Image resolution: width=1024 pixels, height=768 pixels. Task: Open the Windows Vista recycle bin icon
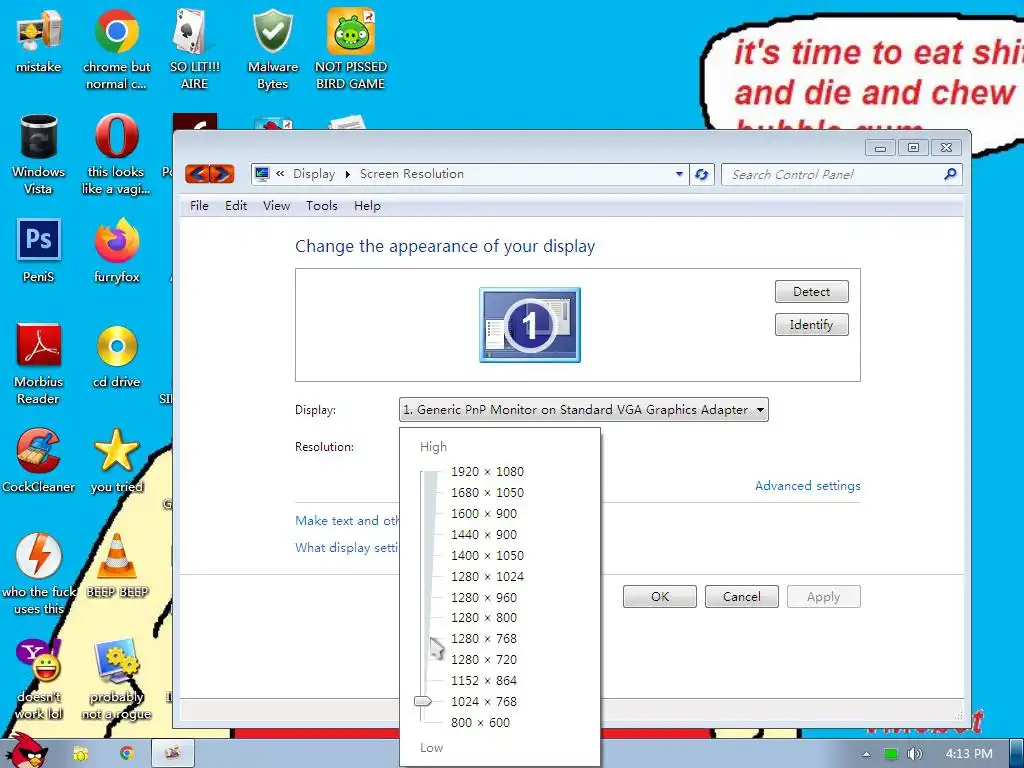[39, 153]
